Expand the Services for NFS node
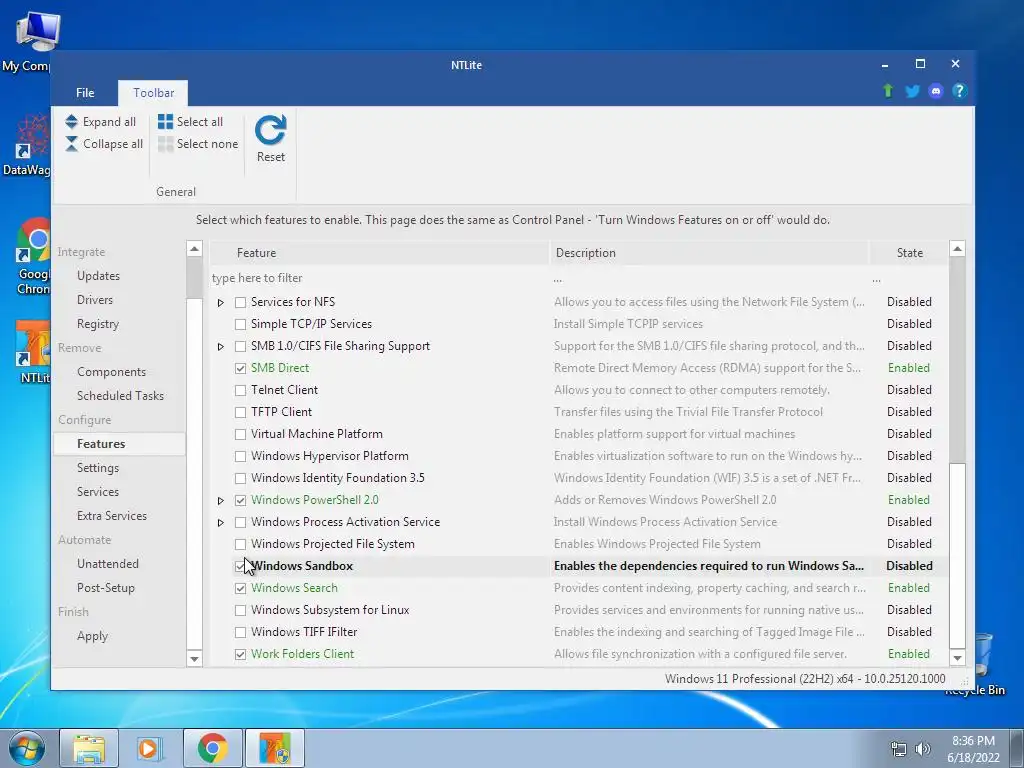Screen dimensions: 1024x768 point(221,302)
